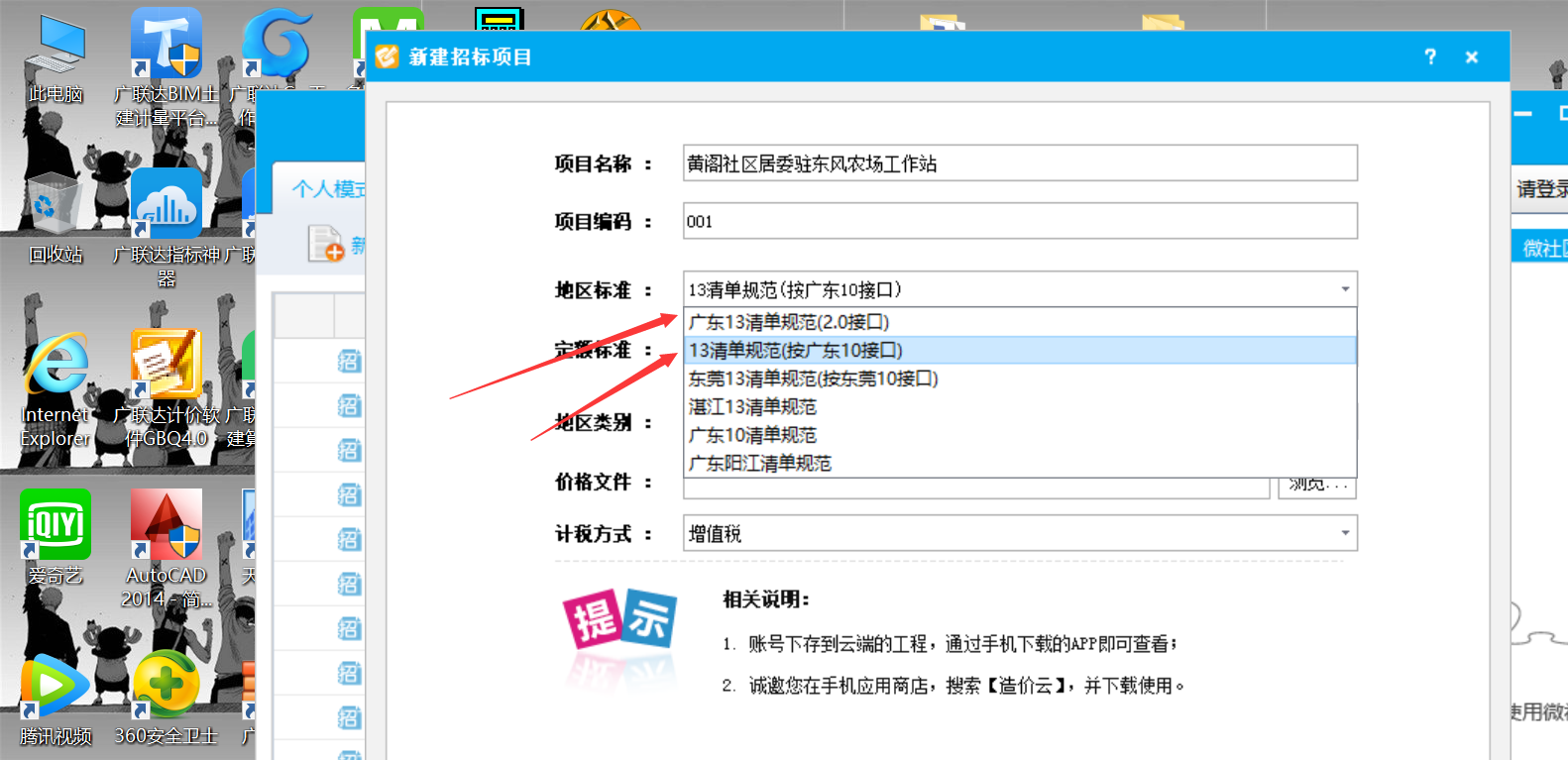Screen dimensions: 1568x760
Task: Close the 新建招标项目 dialog
Action: coord(1472,56)
